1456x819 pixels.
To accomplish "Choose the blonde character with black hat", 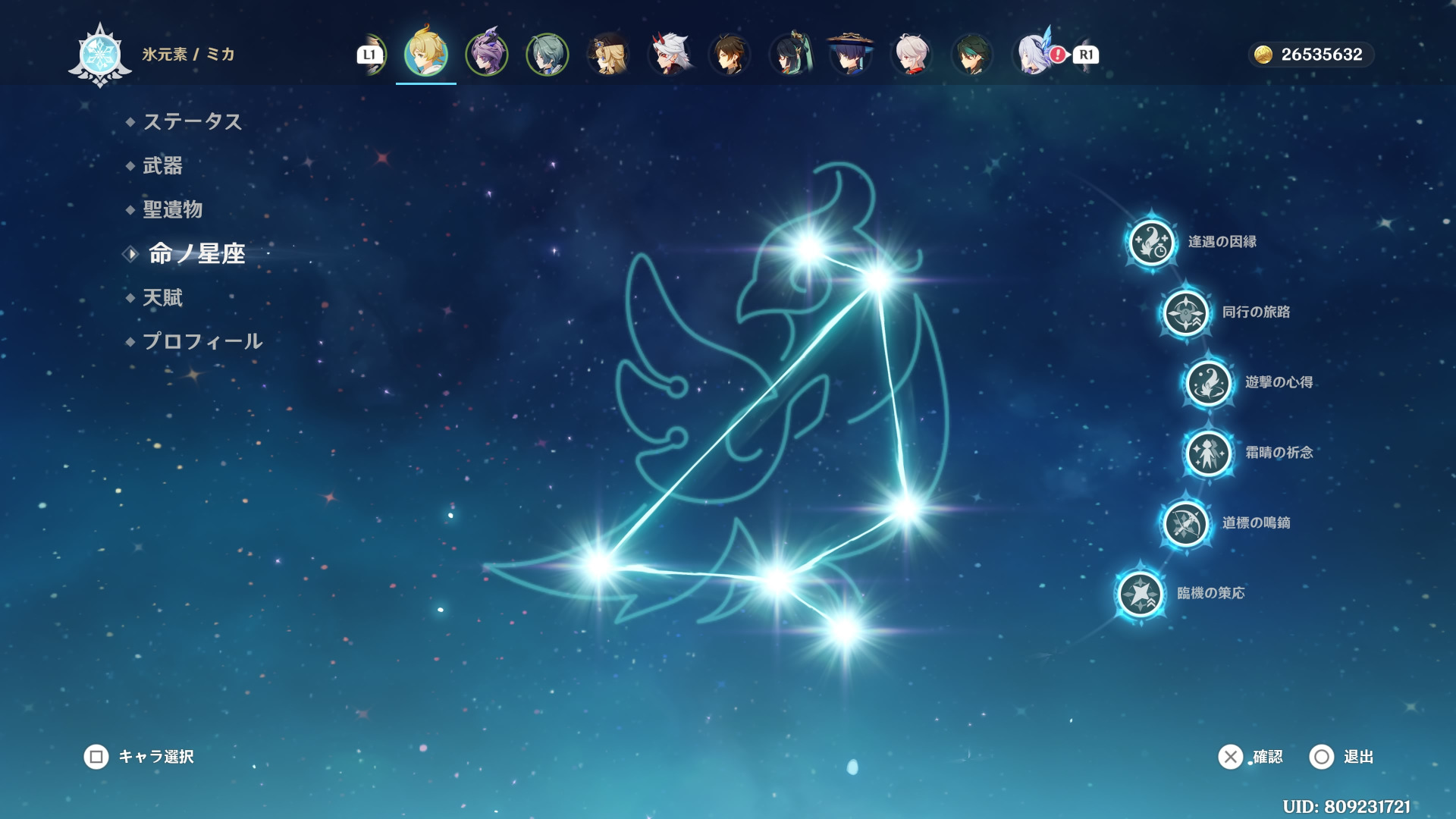I will [x=608, y=54].
